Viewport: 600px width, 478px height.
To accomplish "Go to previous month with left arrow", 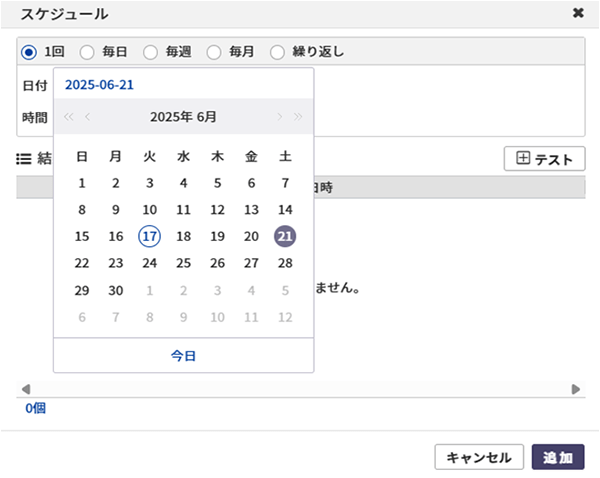I will pos(88,117).
